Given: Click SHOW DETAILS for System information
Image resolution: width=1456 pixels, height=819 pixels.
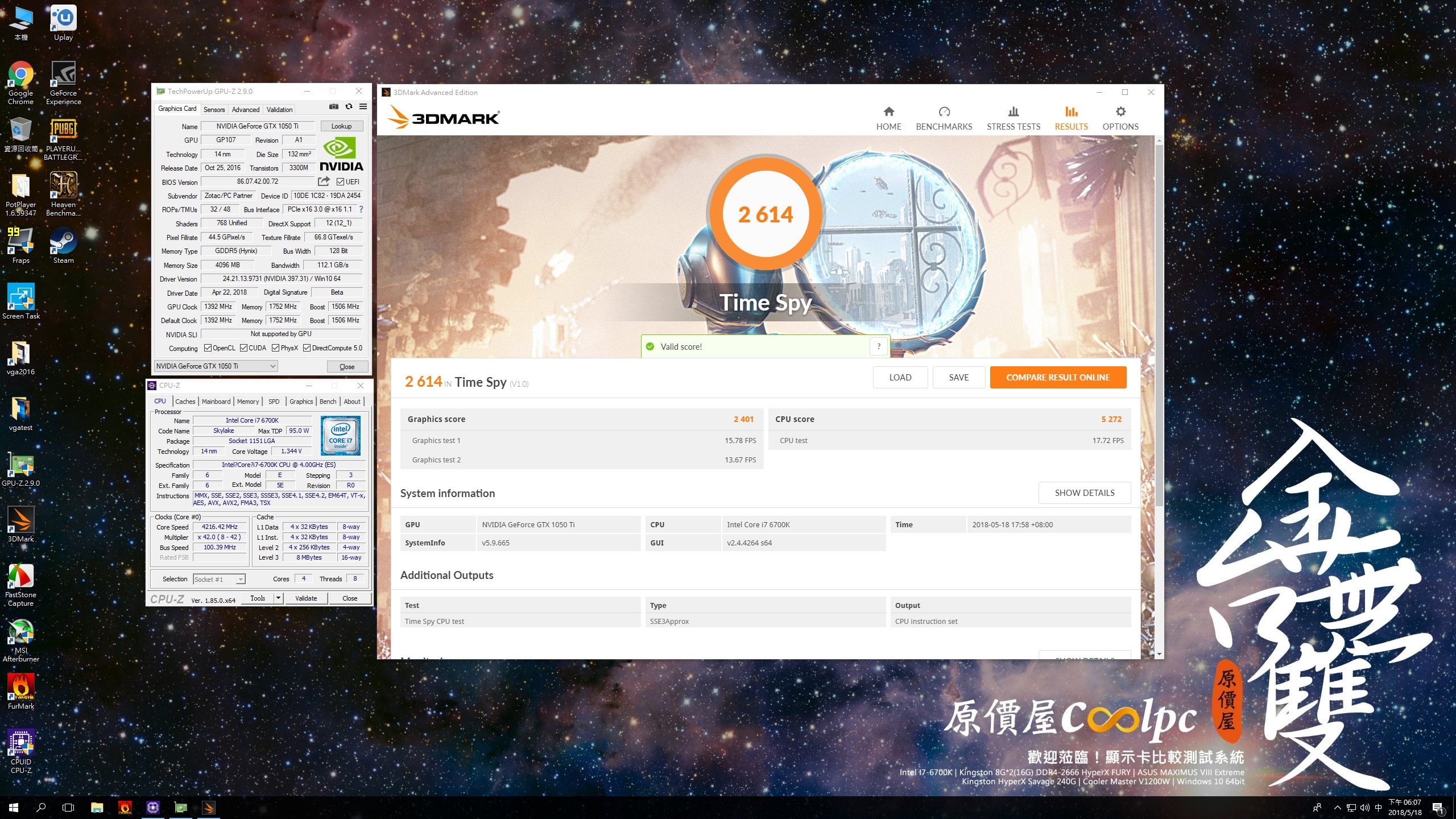Looking at the screenshot, I should (1085, 493).
